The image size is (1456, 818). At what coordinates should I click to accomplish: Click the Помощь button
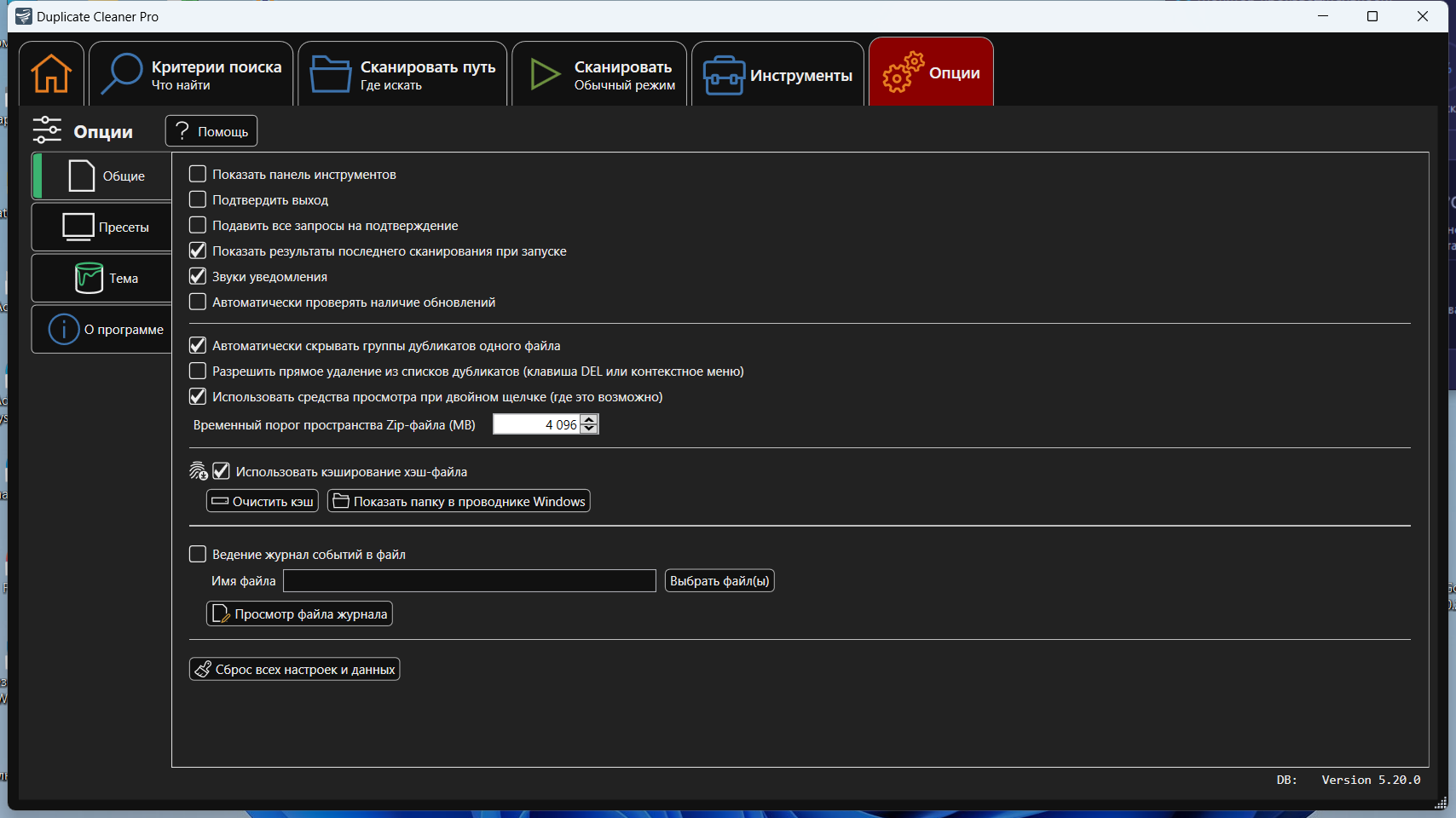pyautogui.click(x=211, y=131)
